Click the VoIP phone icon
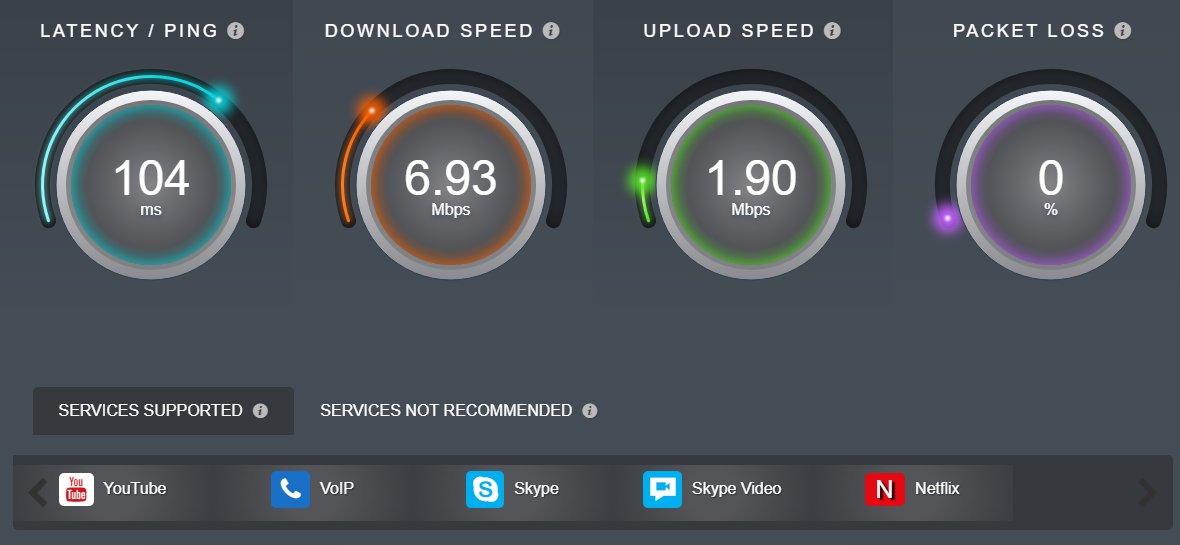This screenshot has height=545, width=1180. pyautogui.click(x=290, y=489)
